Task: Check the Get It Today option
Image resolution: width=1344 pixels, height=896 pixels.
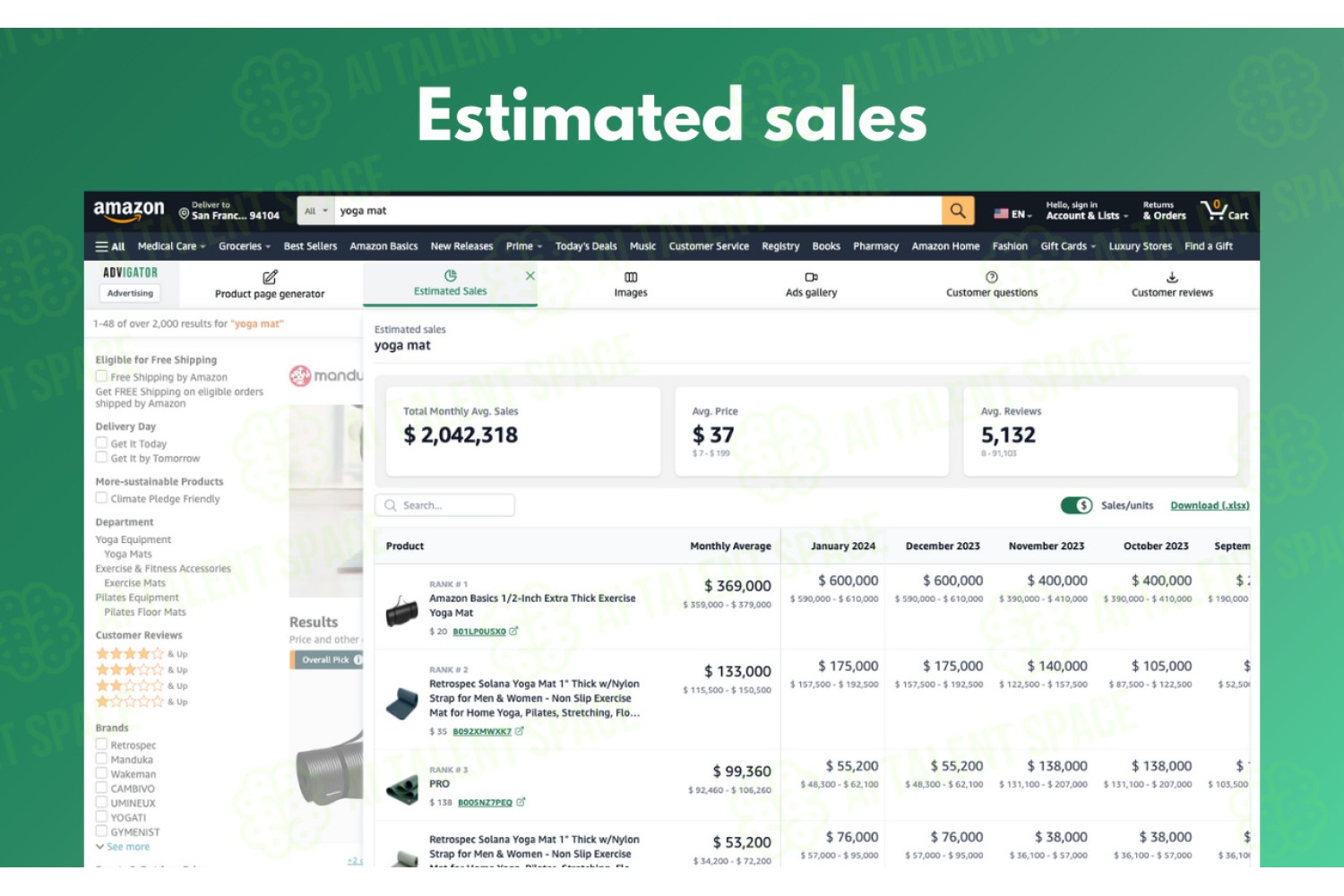Action: point(101,443)
